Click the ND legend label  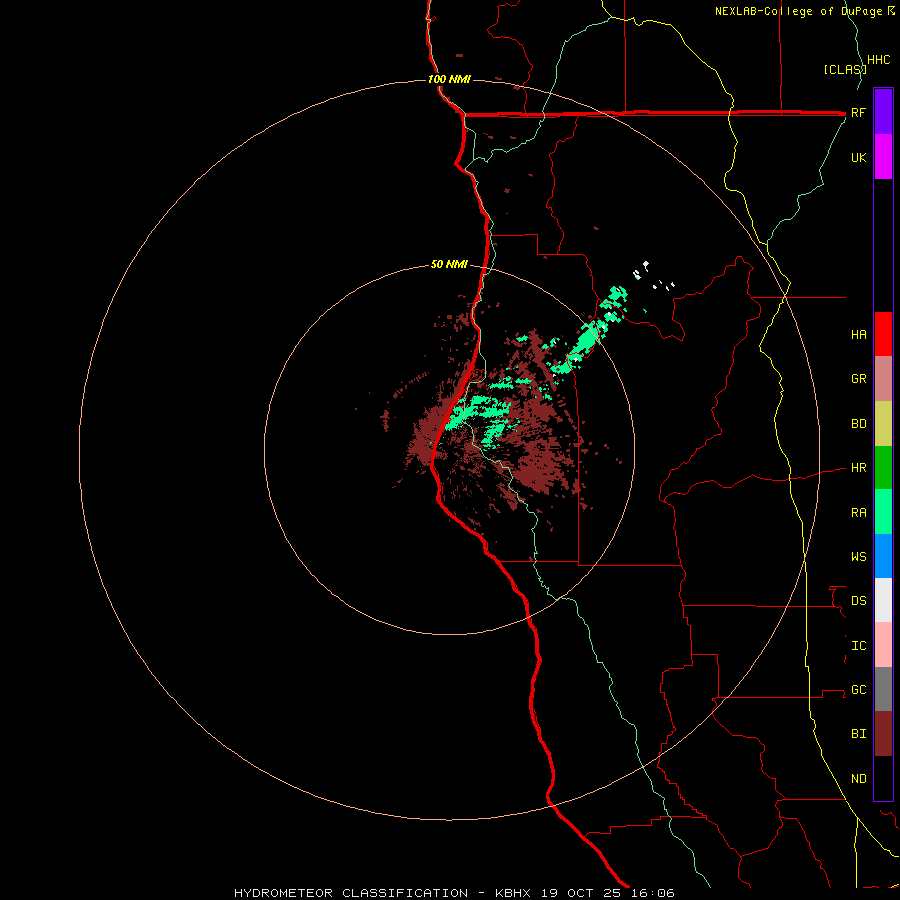(x=858, y=779)
